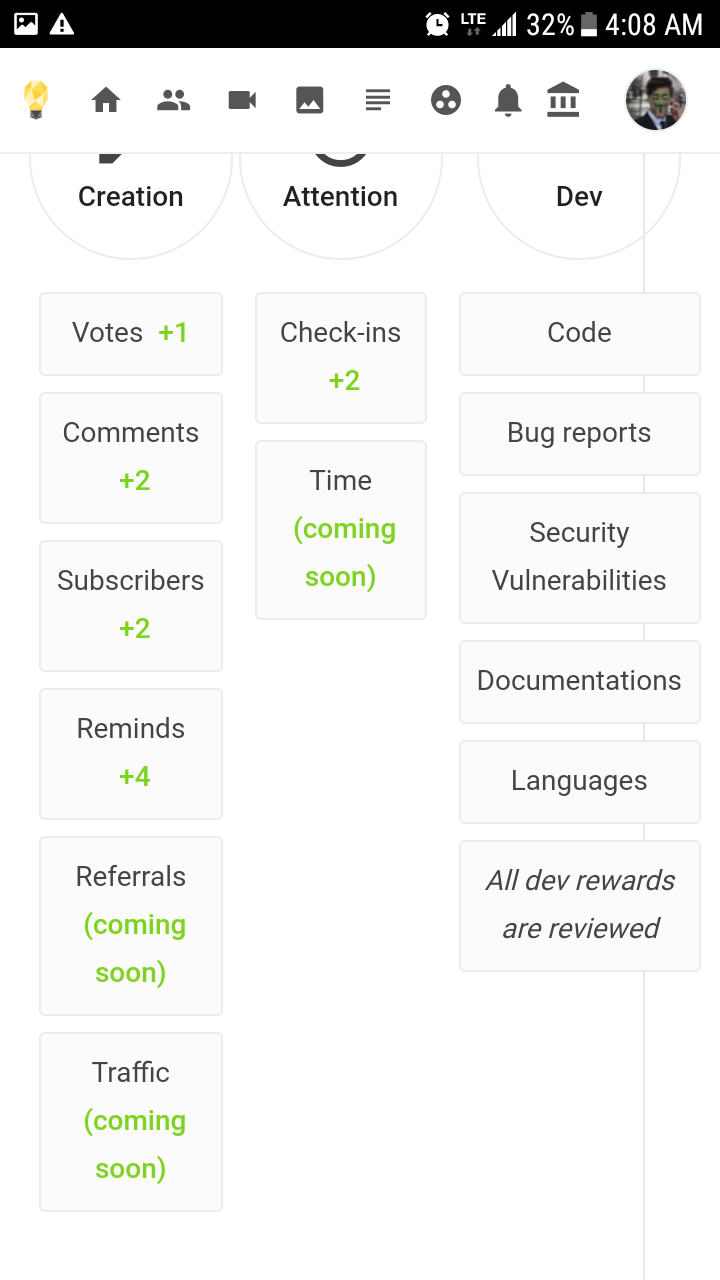
Task: Open the videos camera icon
Action: pos(242,100)
